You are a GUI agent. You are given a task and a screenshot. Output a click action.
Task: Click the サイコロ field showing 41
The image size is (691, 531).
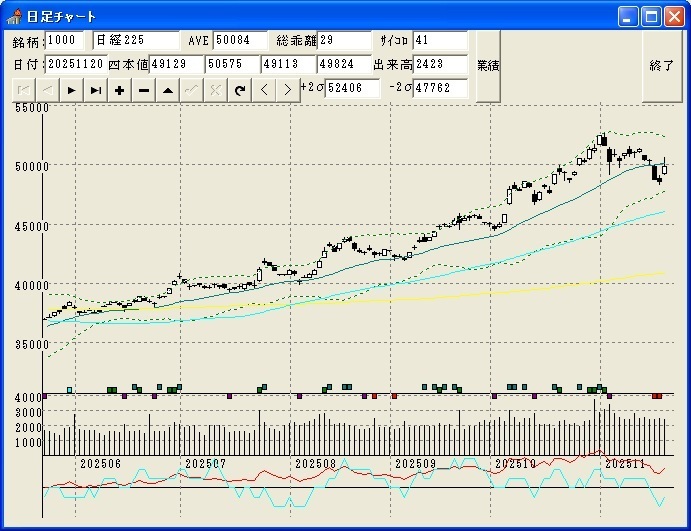pyautogui.click(x=439, y=40)
